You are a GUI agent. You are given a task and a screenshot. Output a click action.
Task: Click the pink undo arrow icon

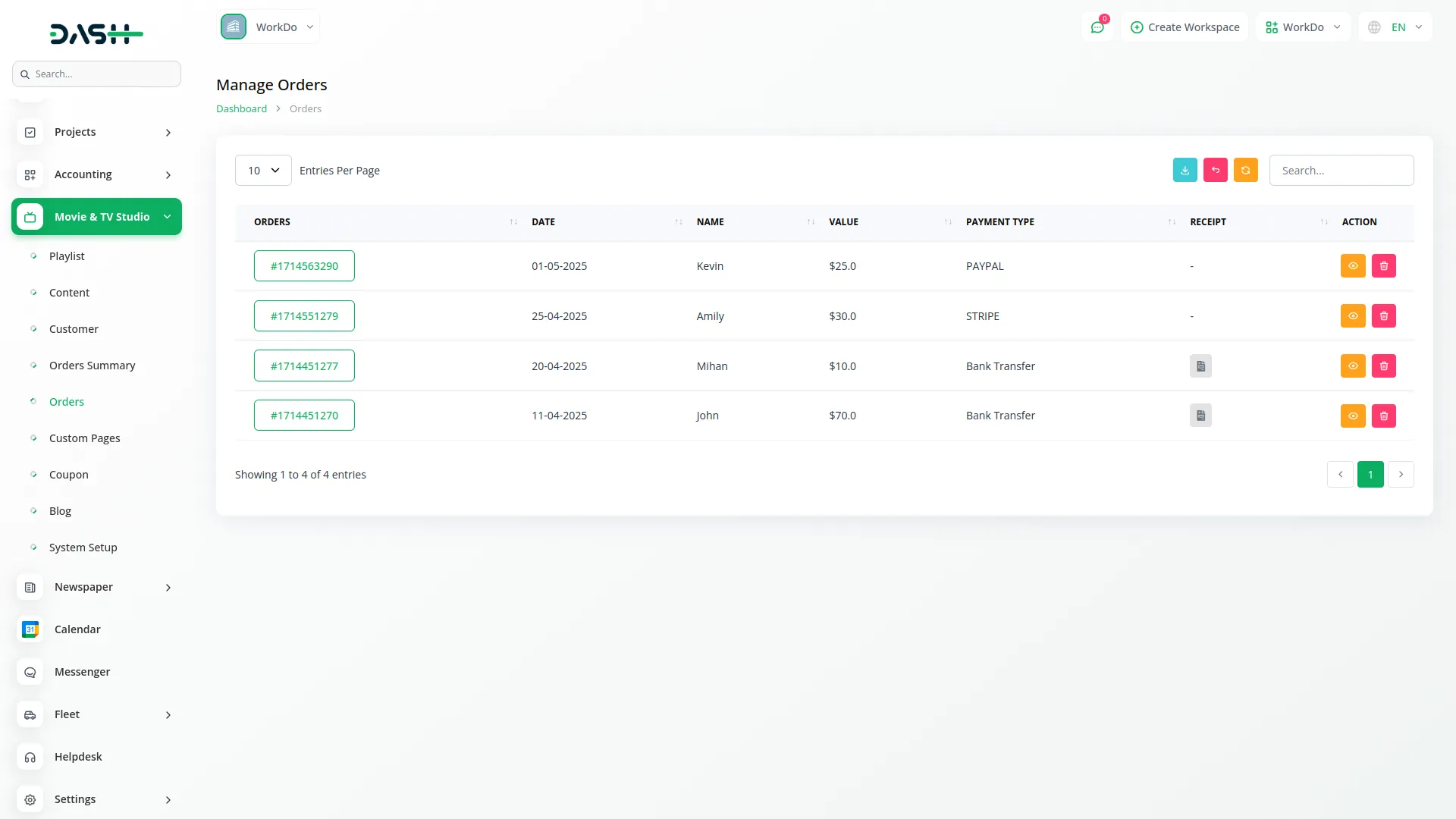1215,170
